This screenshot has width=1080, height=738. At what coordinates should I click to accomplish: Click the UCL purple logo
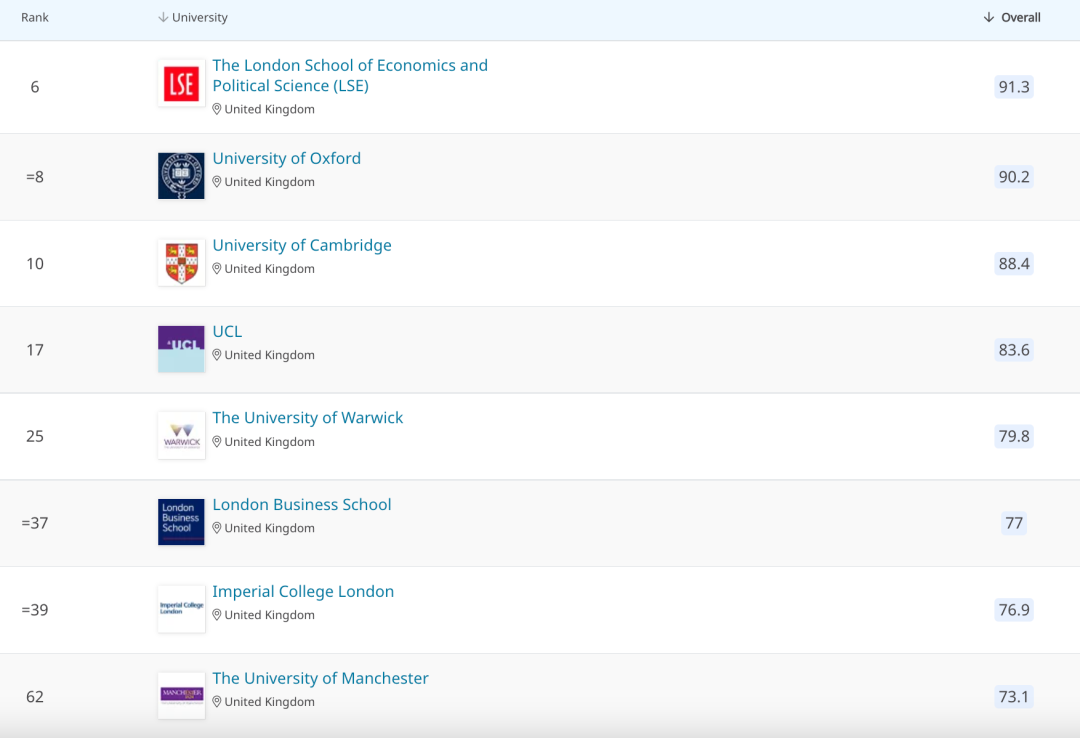(181, 349)
